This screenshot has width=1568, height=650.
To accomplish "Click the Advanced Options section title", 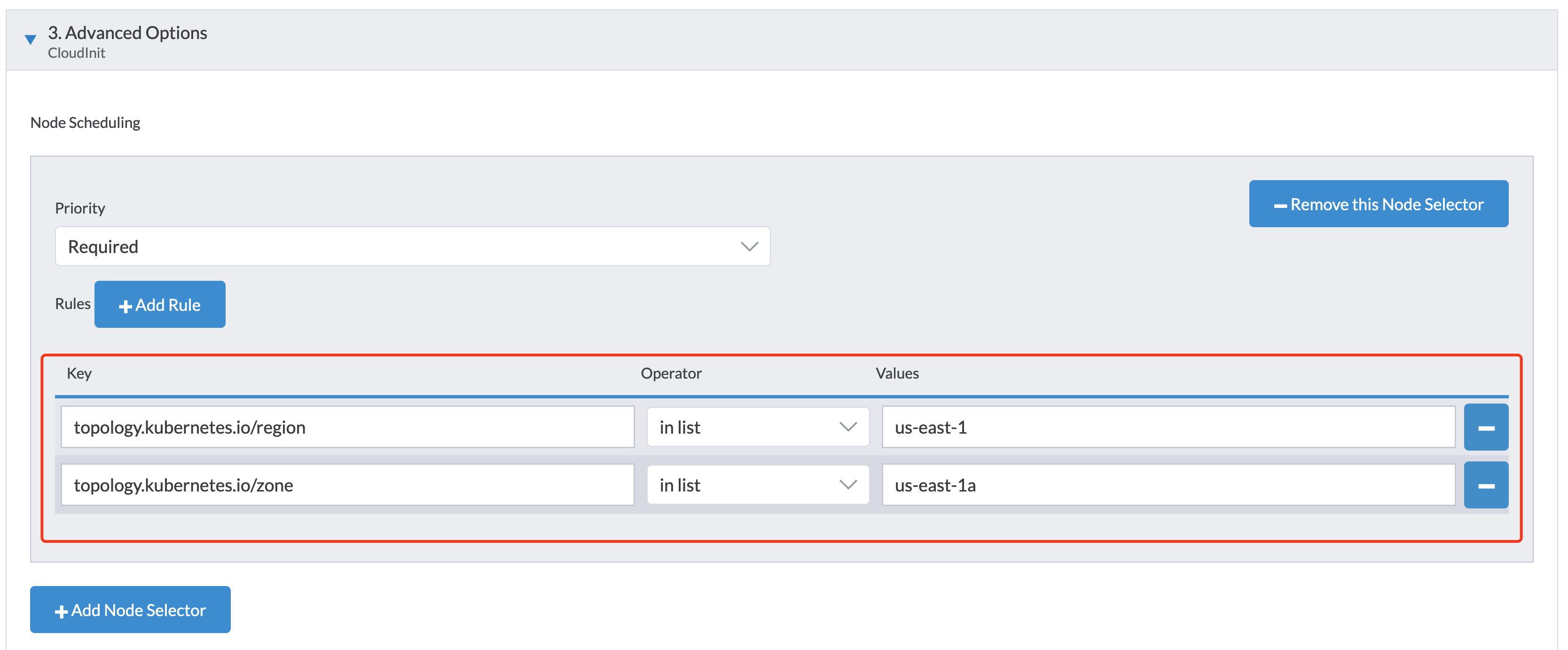I will click(127, 33).
